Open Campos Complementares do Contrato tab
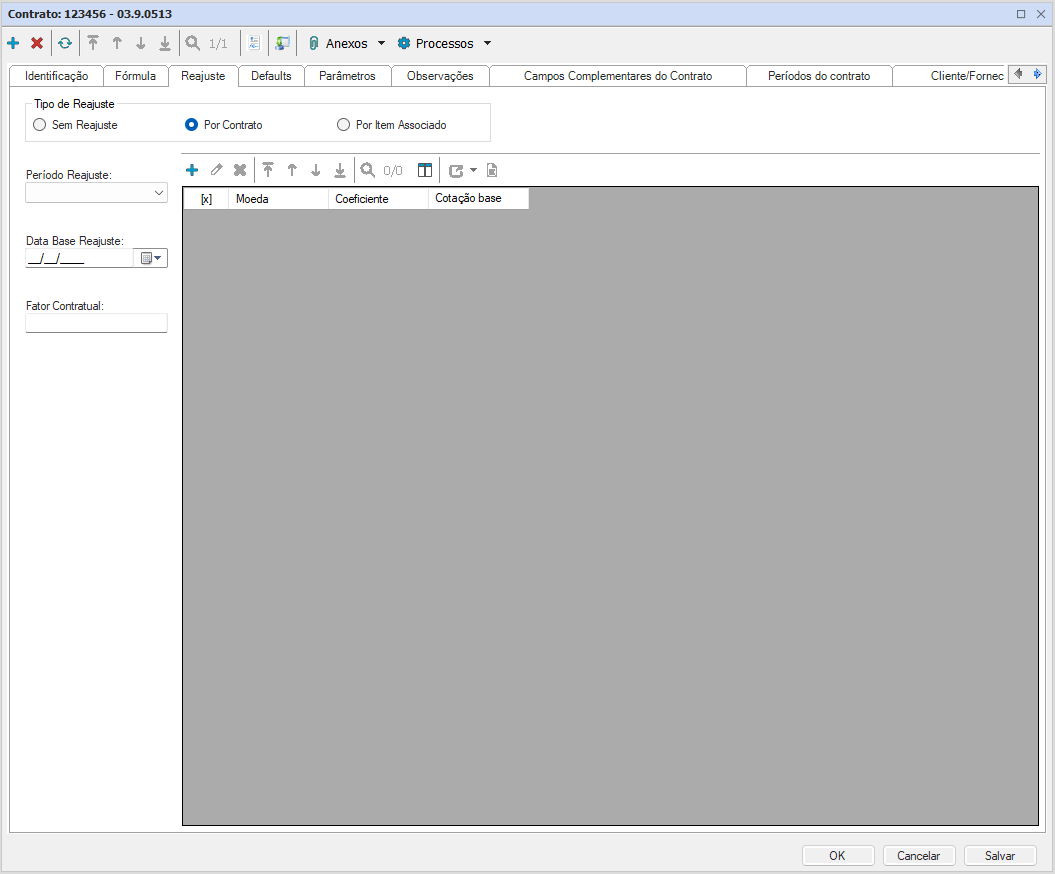The image size is (1055, 874). (x=618, y=76)
